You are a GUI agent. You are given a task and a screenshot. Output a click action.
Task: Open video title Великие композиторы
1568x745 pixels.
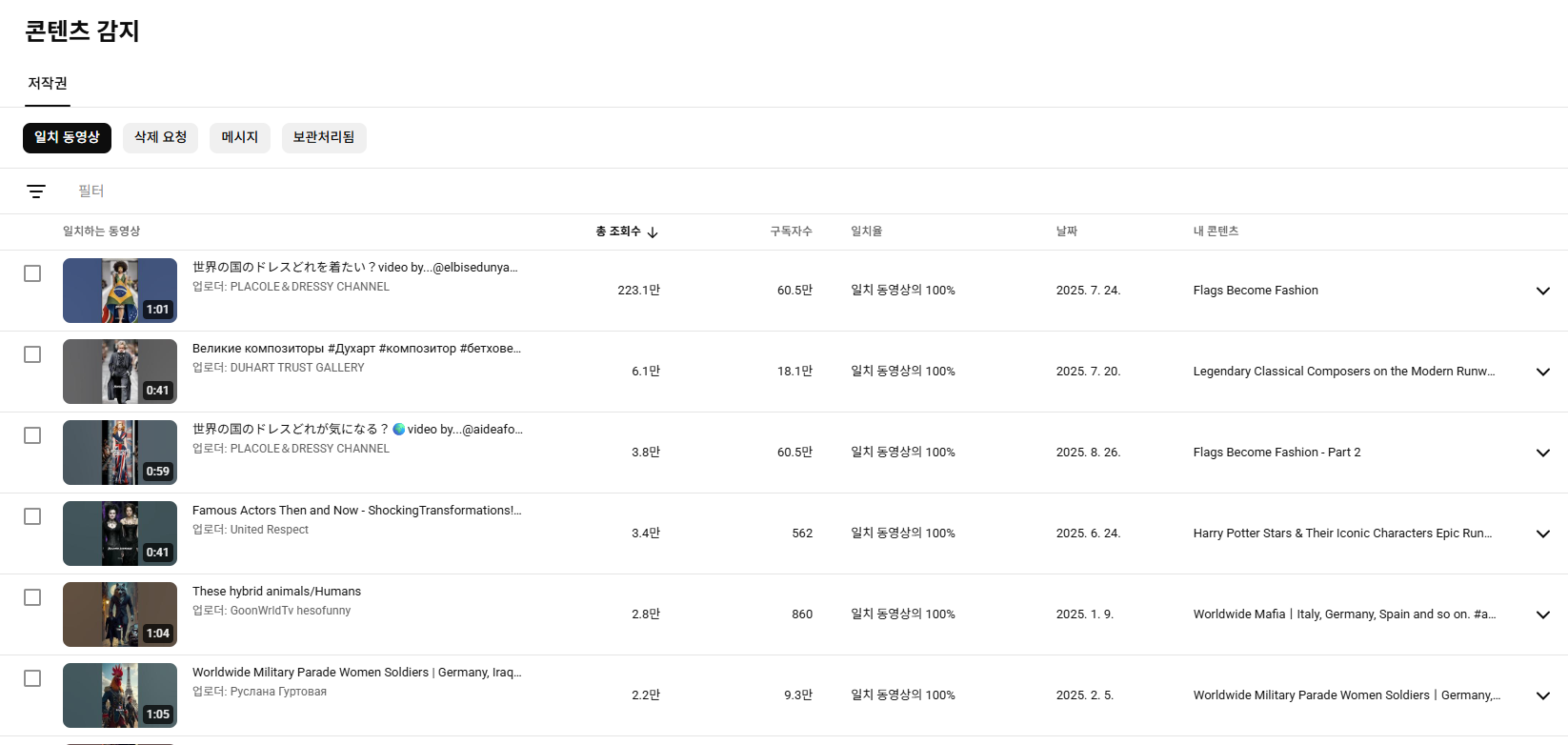point(356,349)
